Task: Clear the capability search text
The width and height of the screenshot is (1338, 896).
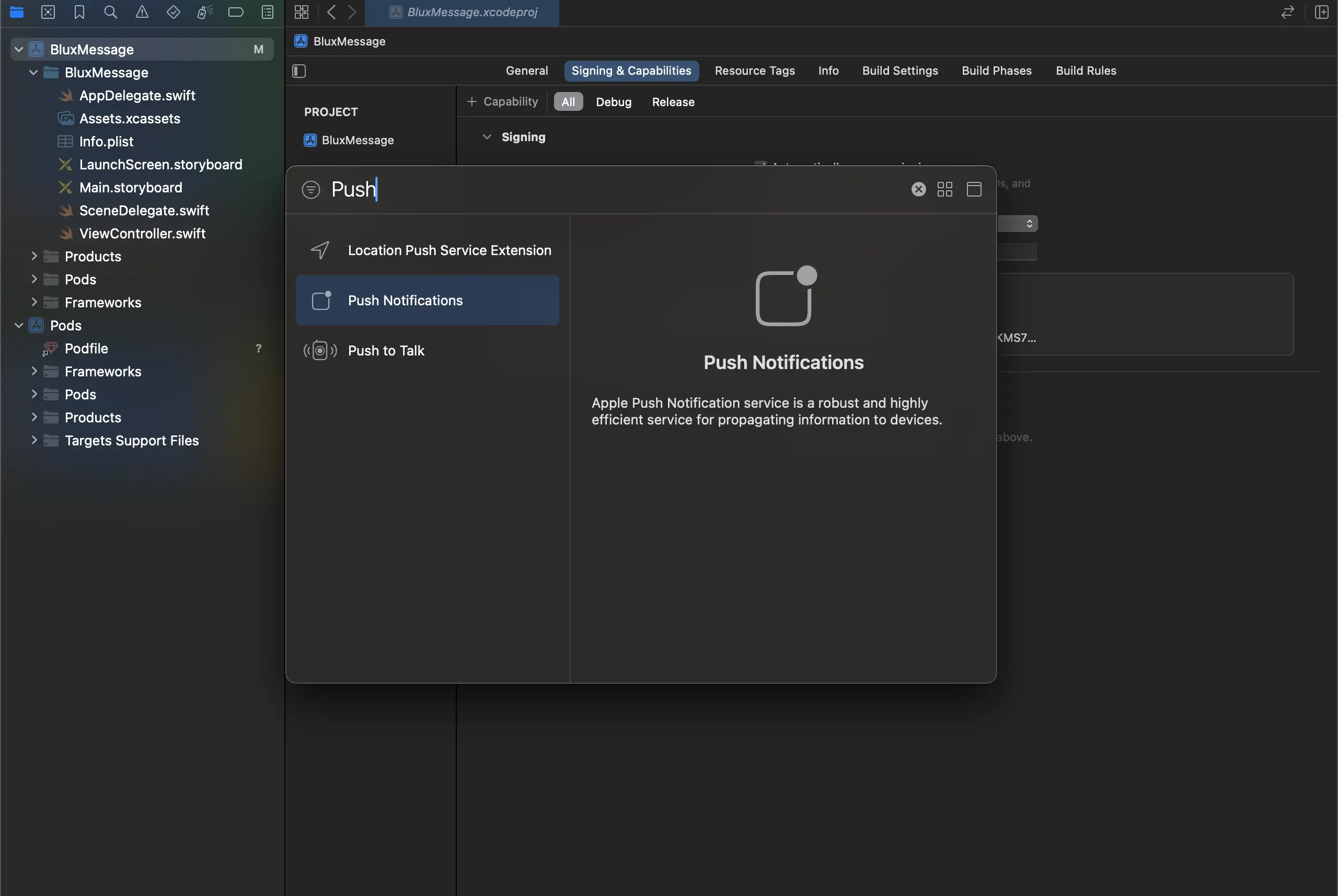Action: pos(919,189)
